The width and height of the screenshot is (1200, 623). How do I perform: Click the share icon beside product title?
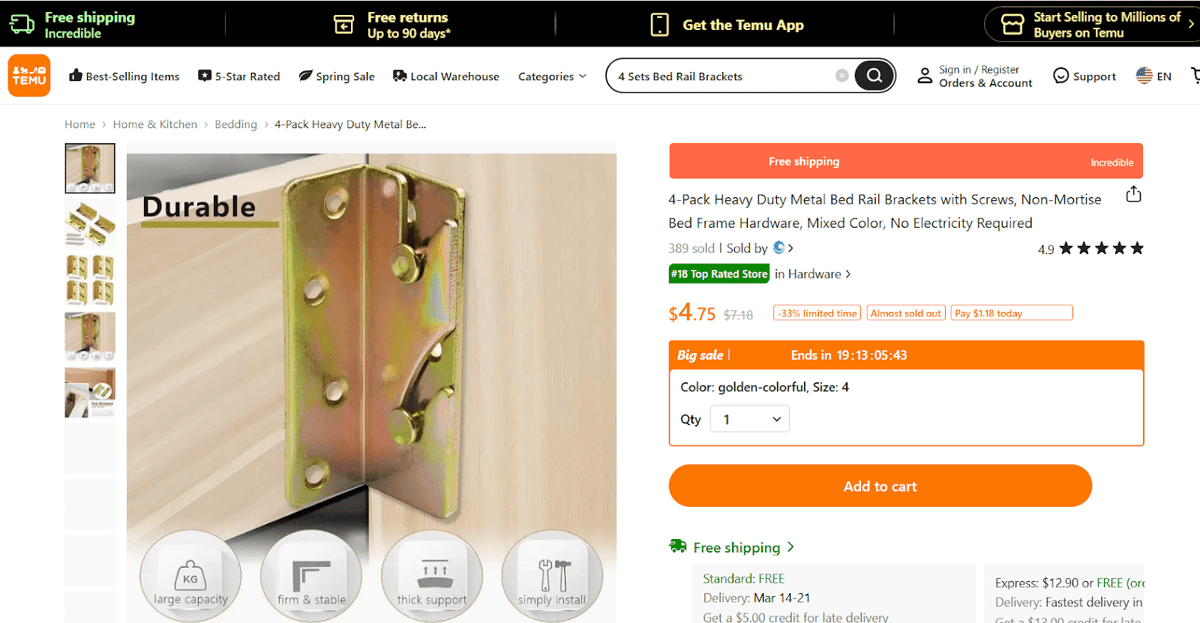coord(1133,194)
